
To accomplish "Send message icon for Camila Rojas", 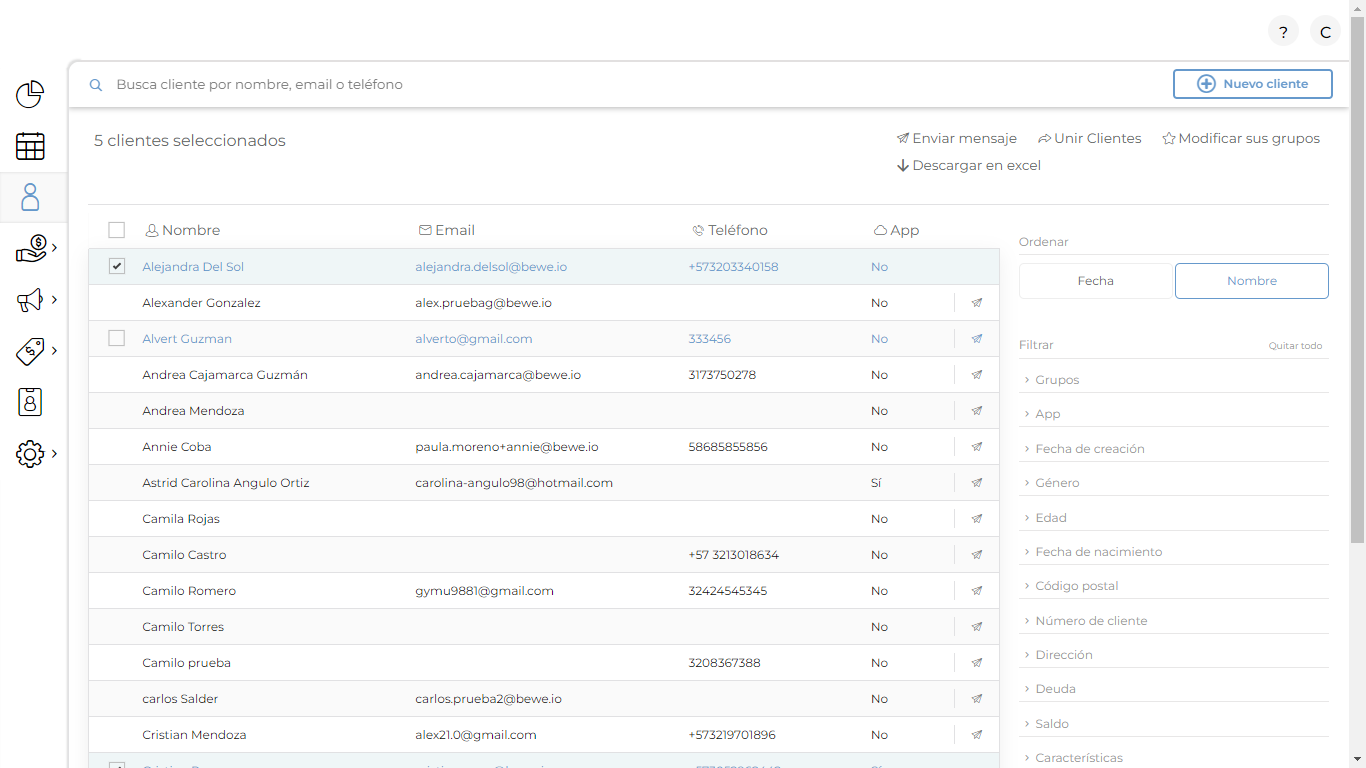I will (977, 519).
